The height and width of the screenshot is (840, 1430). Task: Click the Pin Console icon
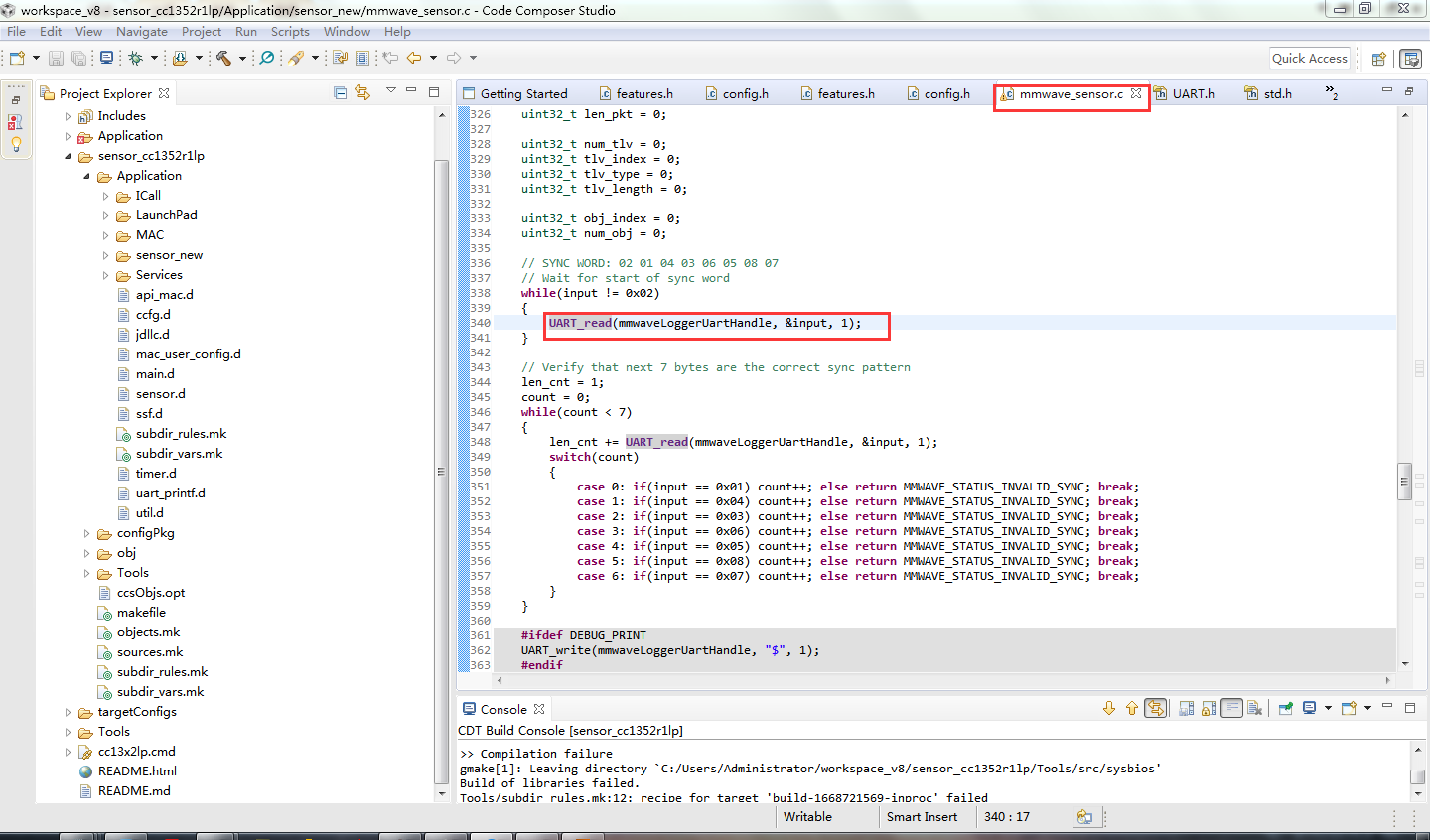tap(1286, 708)
